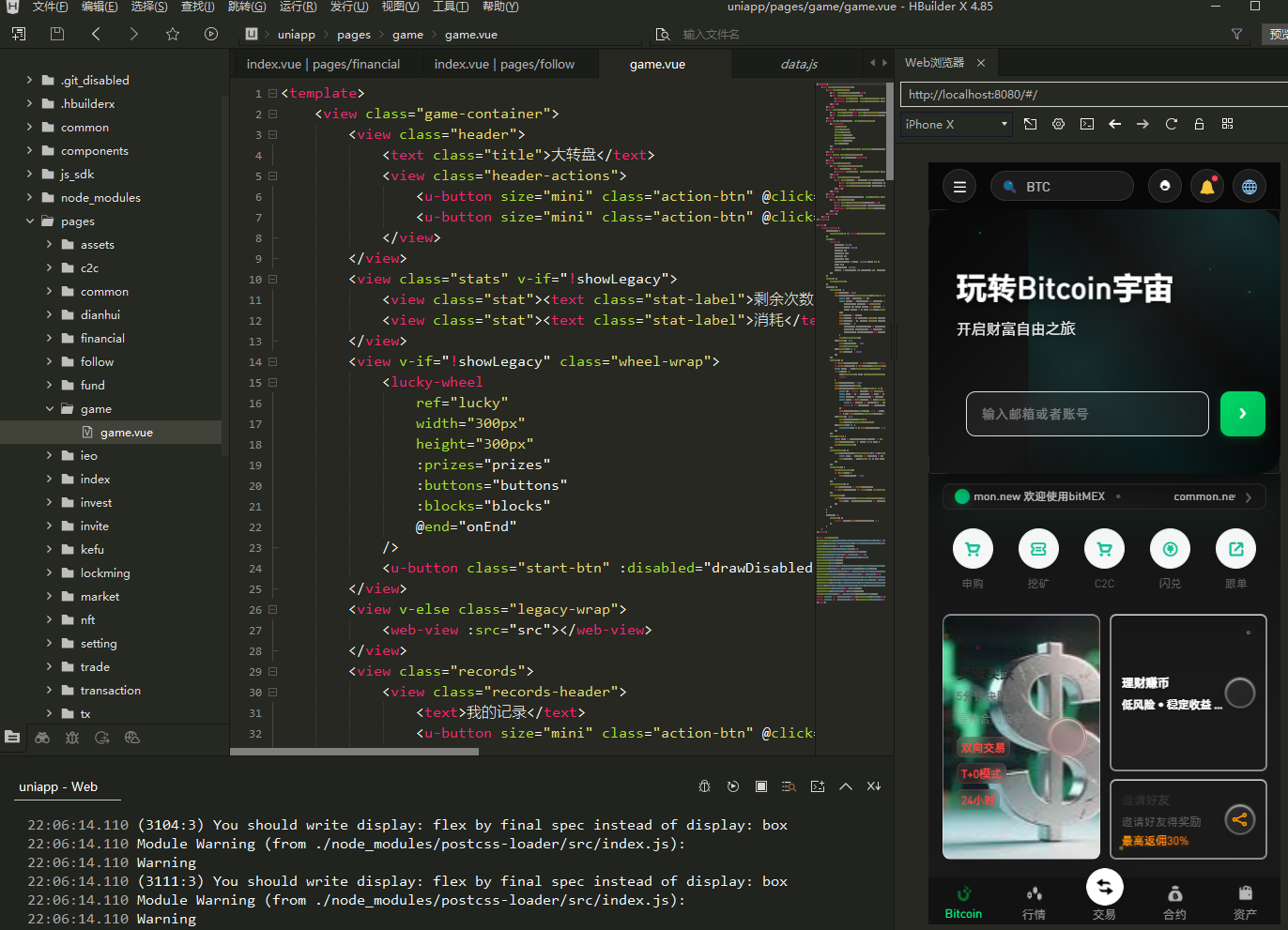
Task: Click the green arrow submit button
Action: [x=1242, y=414]
